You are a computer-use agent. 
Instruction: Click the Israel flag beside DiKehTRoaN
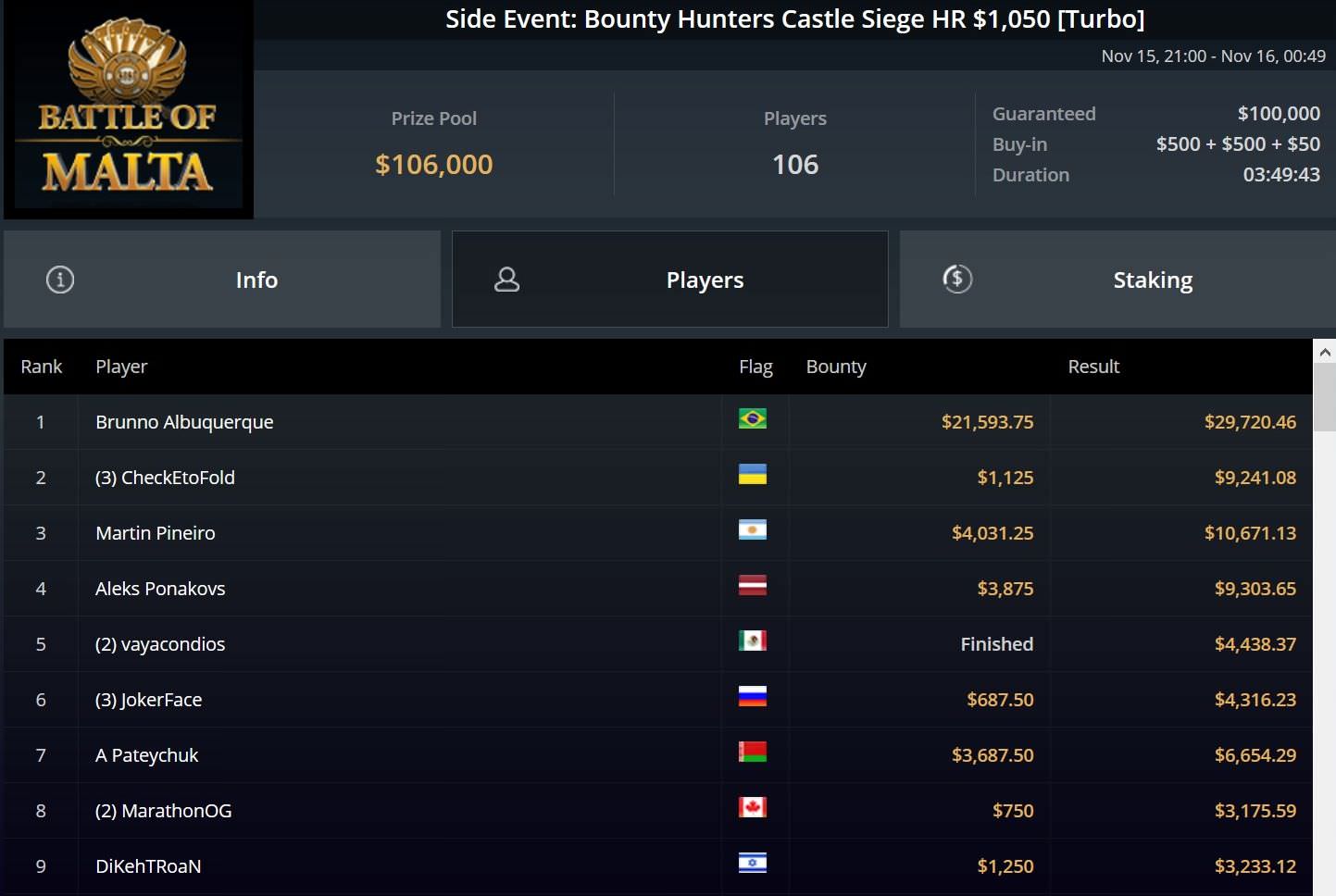[752, 864]
